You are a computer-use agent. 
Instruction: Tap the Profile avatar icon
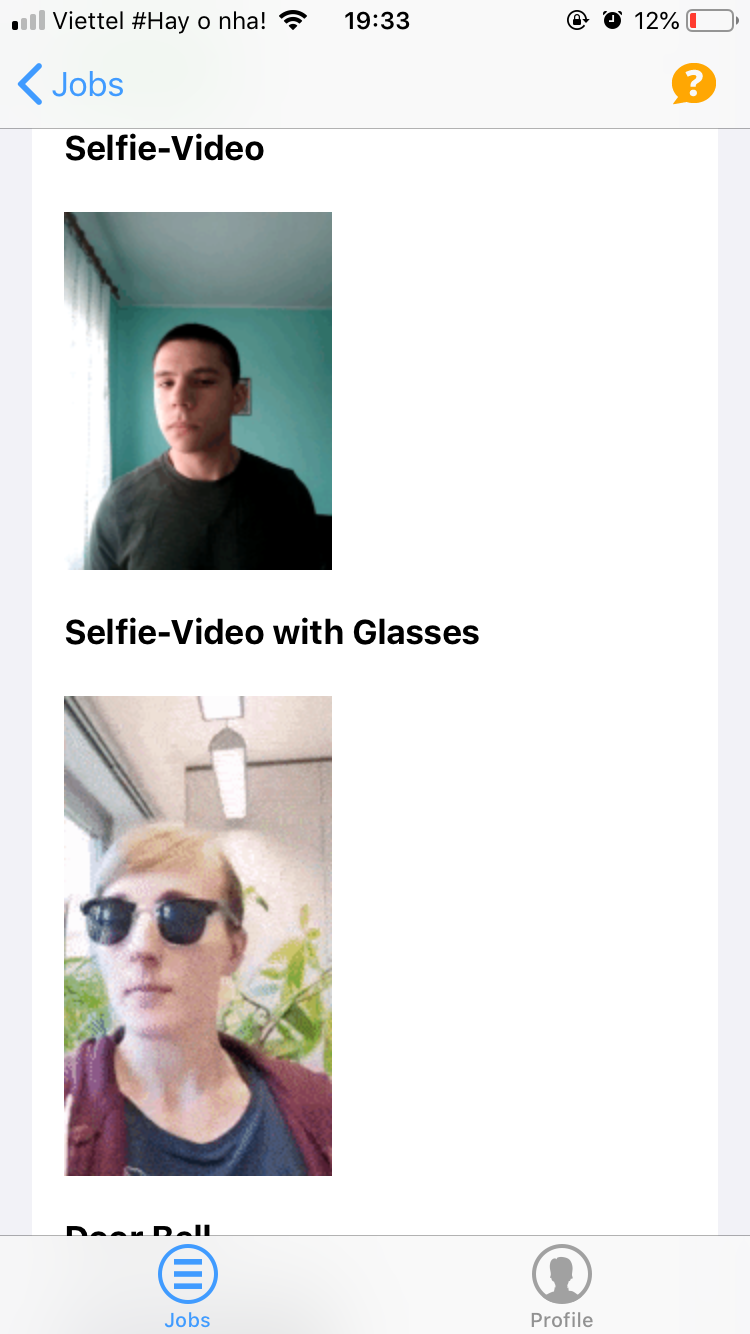562,1273
